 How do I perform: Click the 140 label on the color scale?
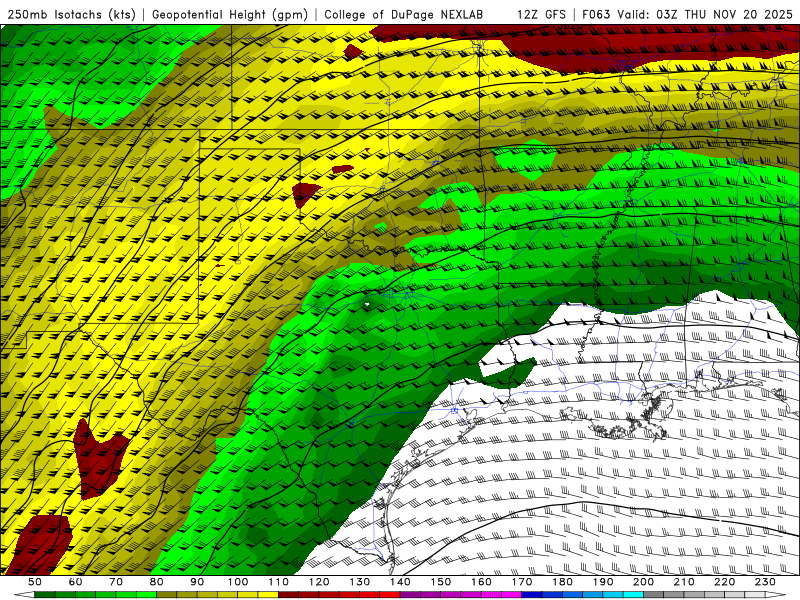tap(400, 582)
